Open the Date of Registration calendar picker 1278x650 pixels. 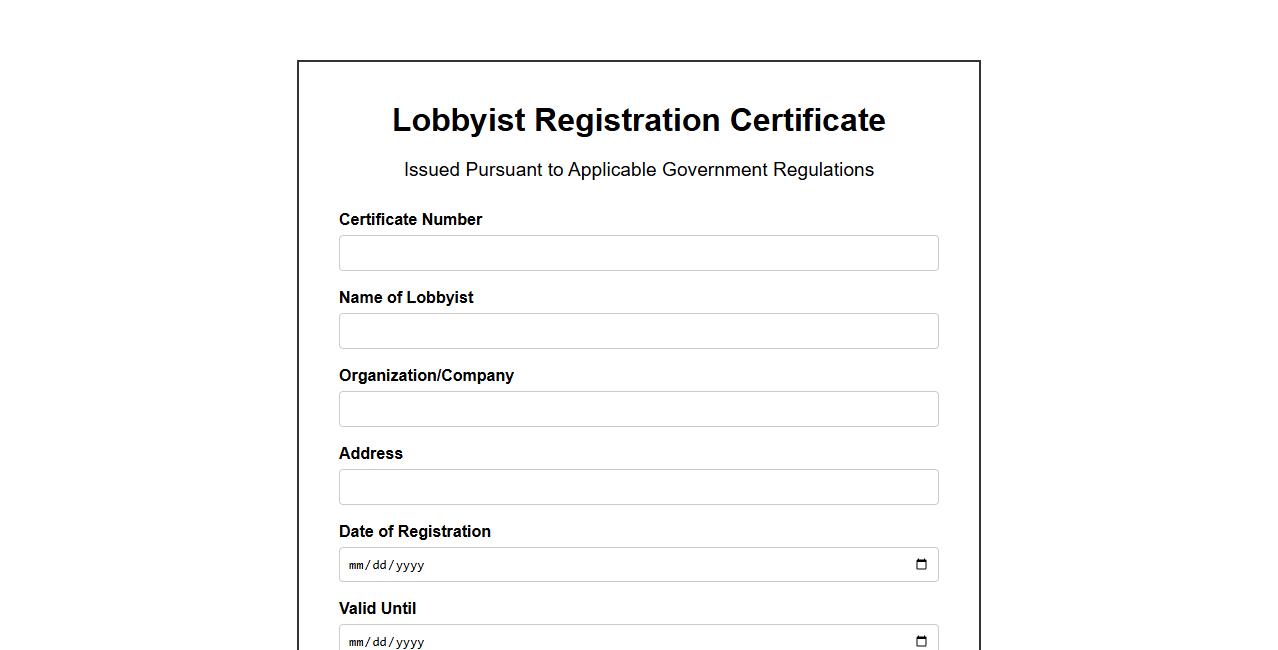point(921,565)
